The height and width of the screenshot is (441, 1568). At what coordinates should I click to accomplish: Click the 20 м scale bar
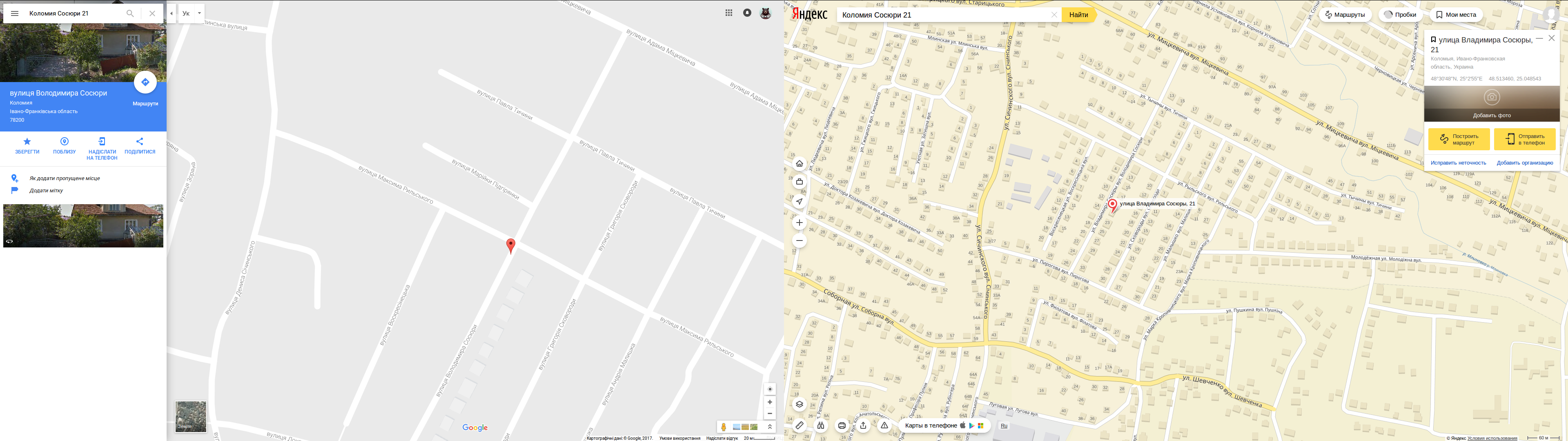759,438
